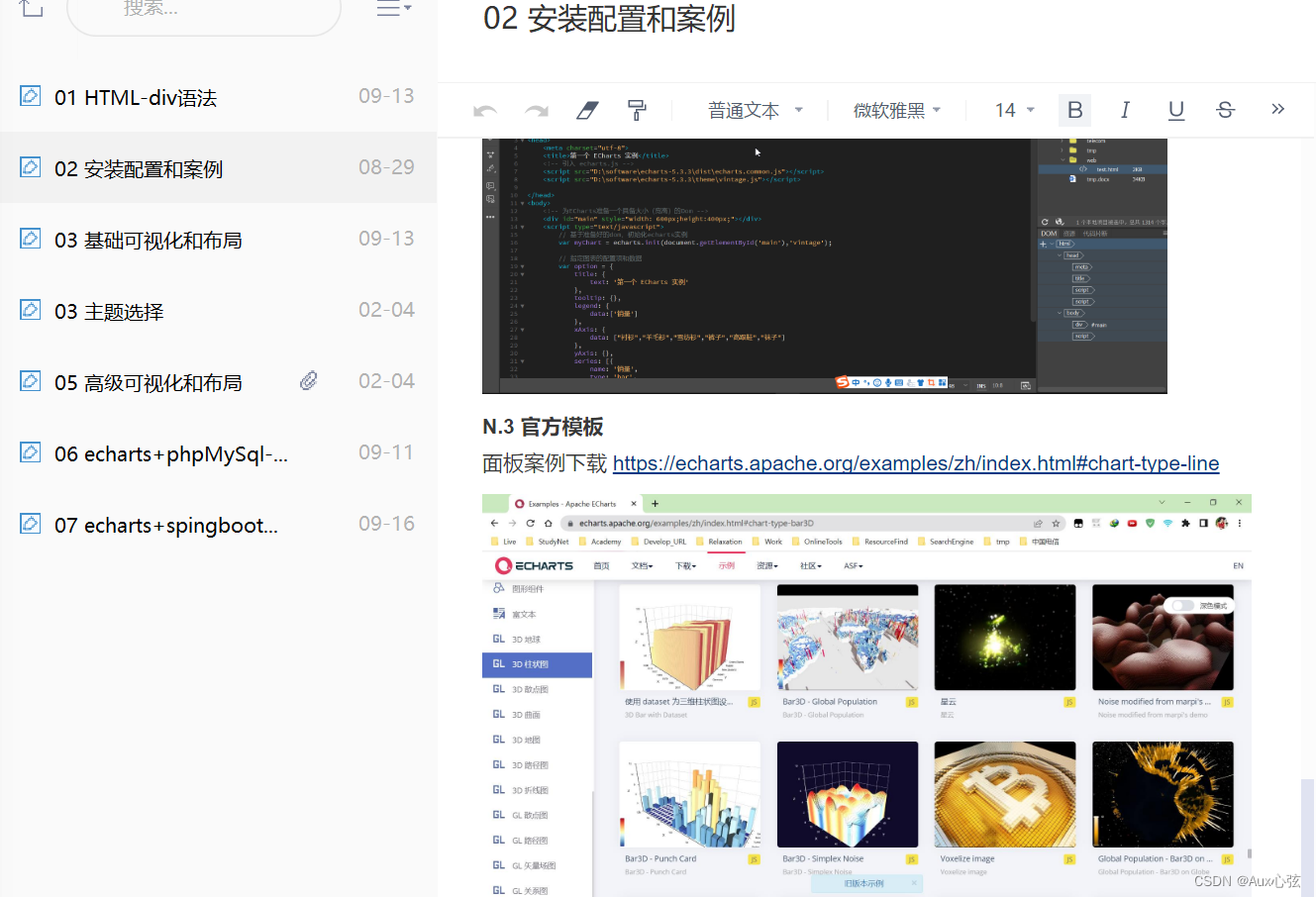Click the format painter icon

pos(637,110)
